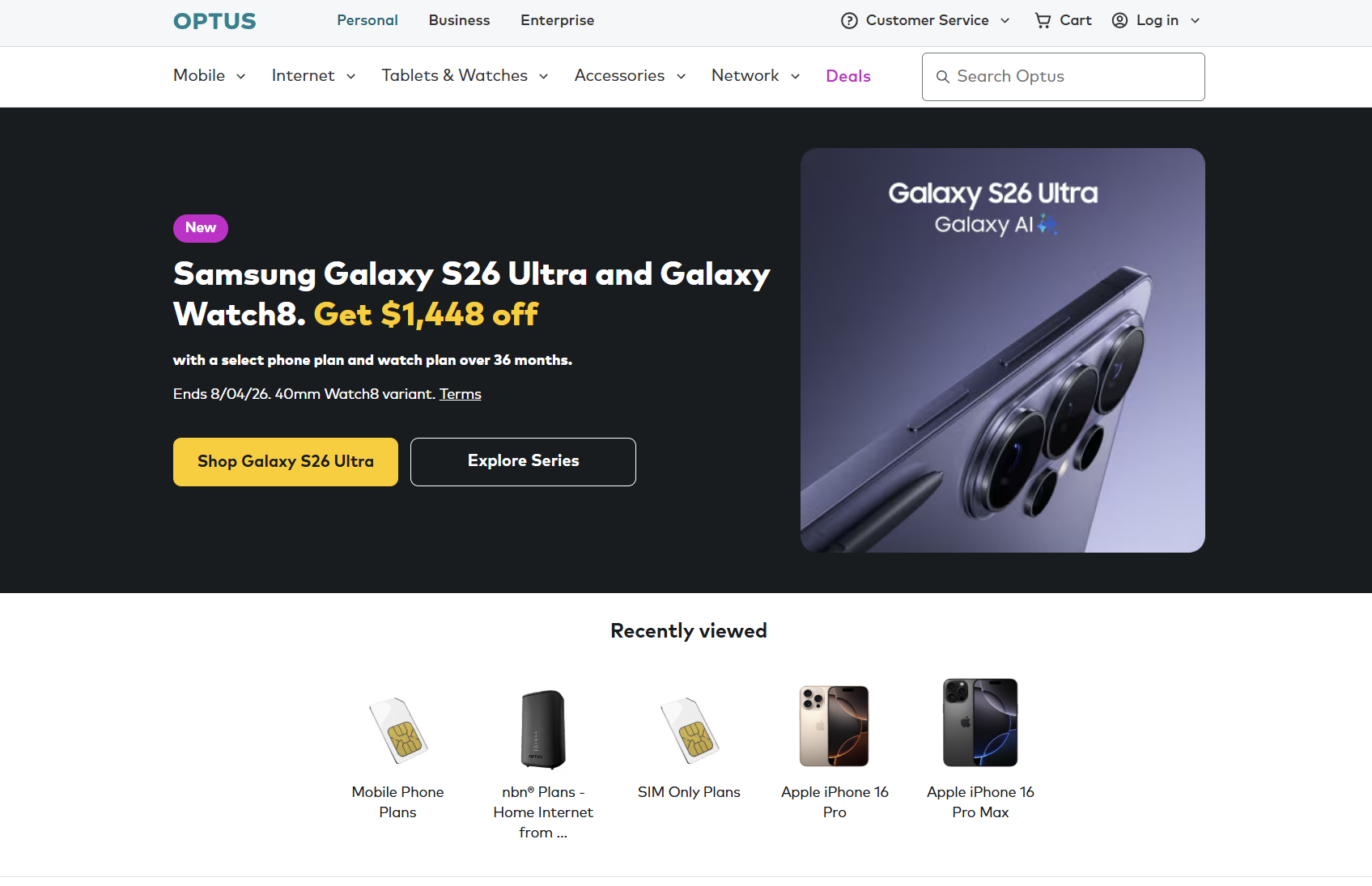Expand the Accessories menu chevron

(682, 76)
